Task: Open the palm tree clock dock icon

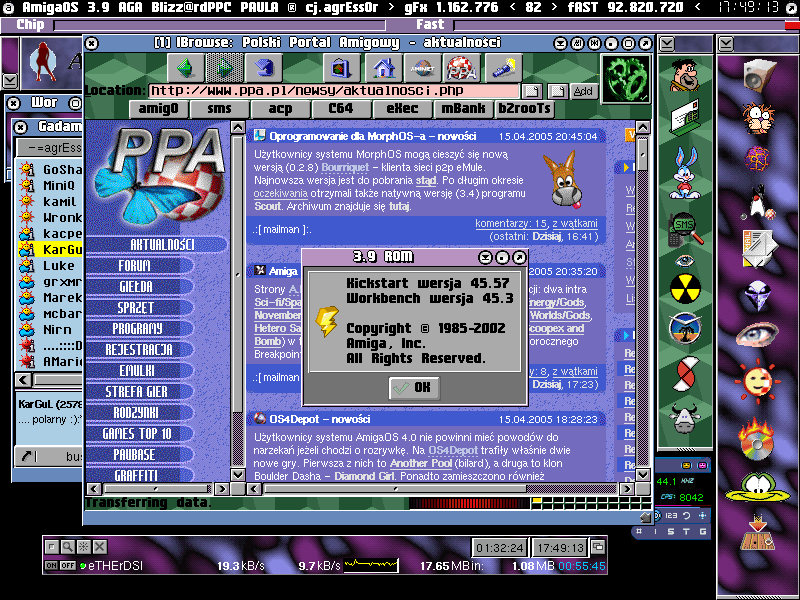Action: (x=685, y=328)
